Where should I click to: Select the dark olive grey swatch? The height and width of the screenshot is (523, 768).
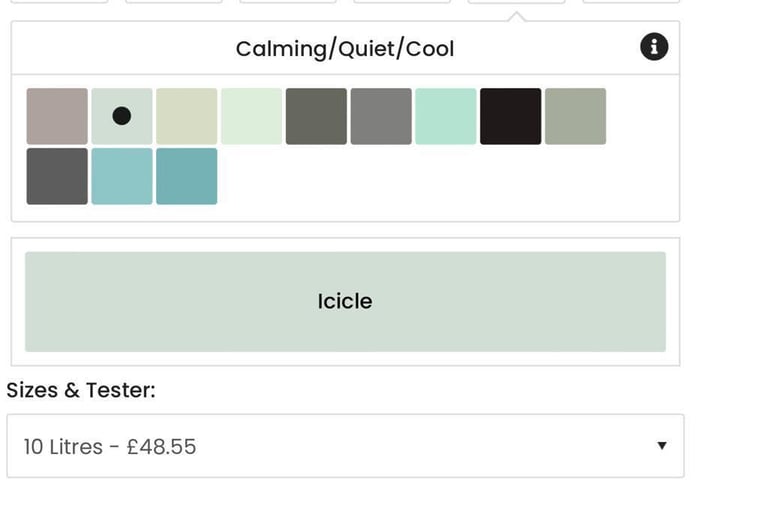click(316, 117)
